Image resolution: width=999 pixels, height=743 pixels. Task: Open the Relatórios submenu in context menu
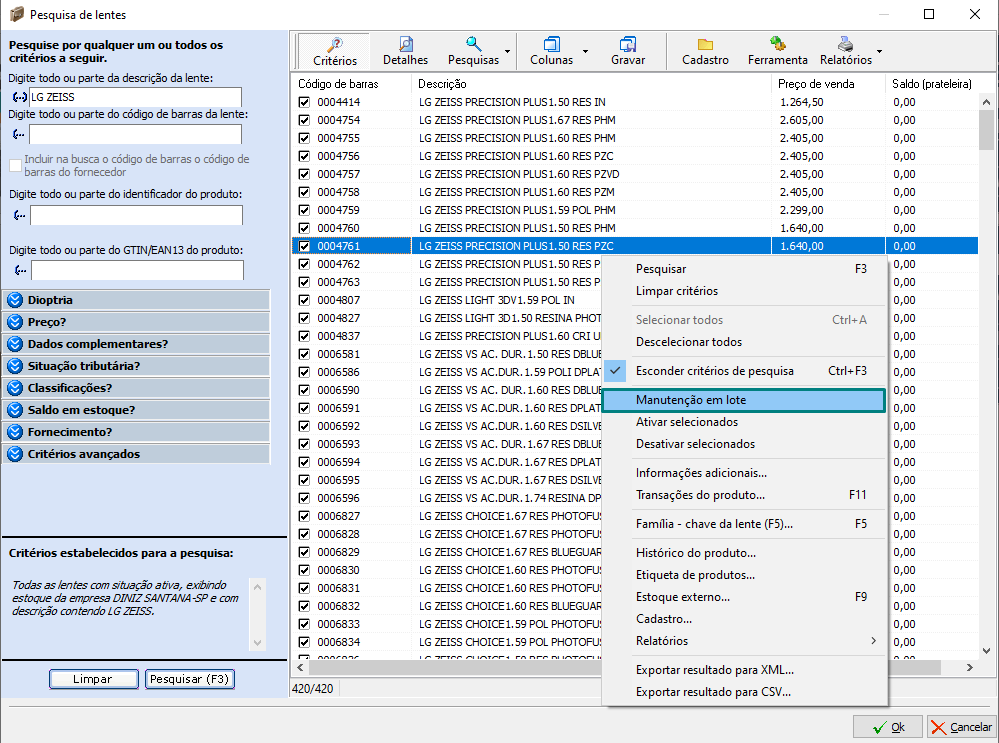point(744,641)
